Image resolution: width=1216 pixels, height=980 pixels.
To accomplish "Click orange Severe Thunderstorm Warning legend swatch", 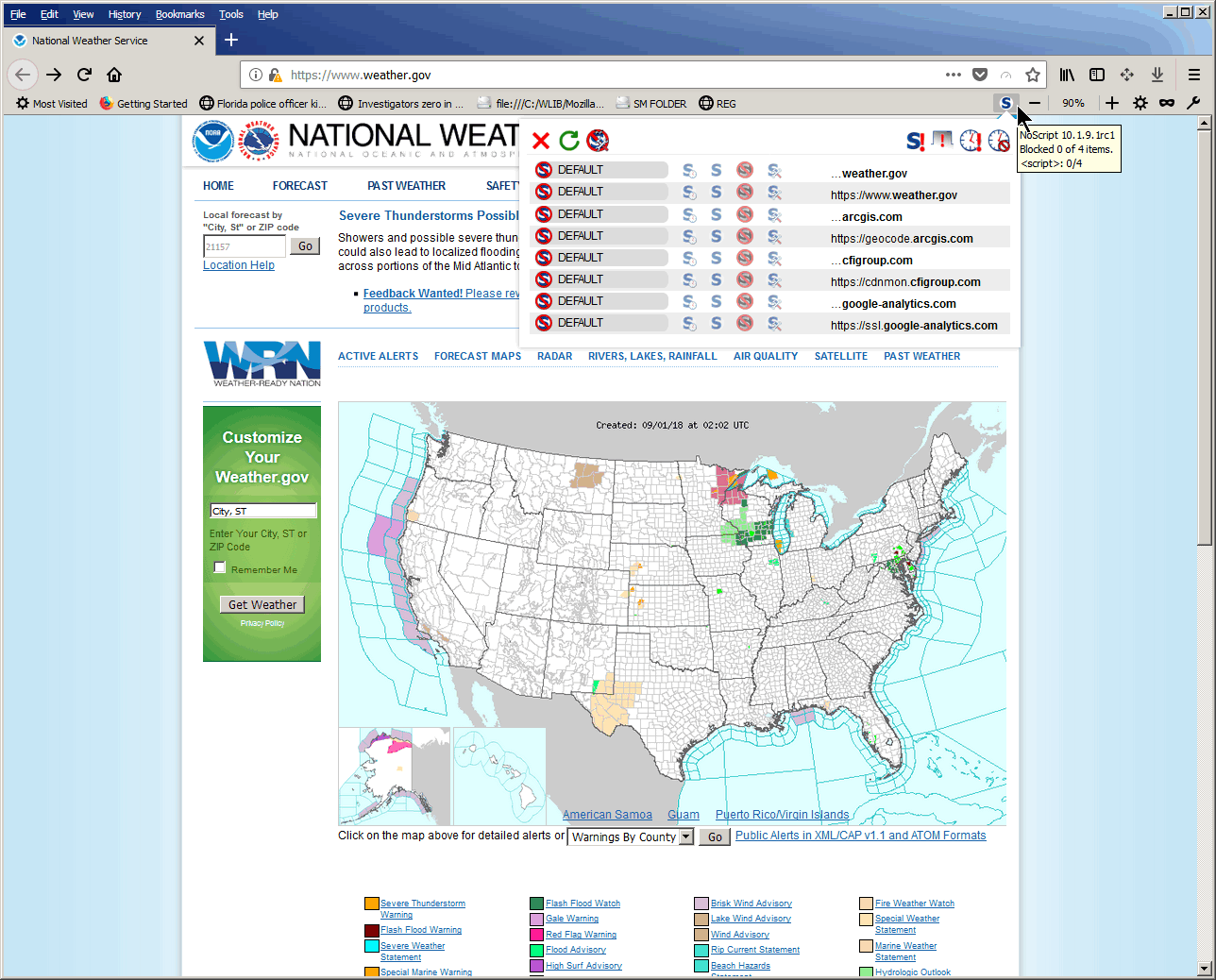I will [x=372, y=904].
